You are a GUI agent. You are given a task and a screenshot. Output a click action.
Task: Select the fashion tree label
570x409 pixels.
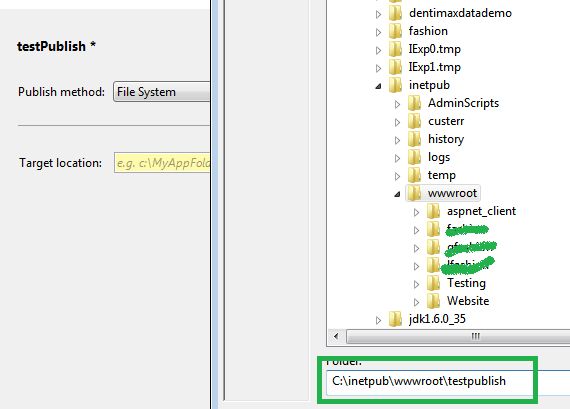point(428,31)
